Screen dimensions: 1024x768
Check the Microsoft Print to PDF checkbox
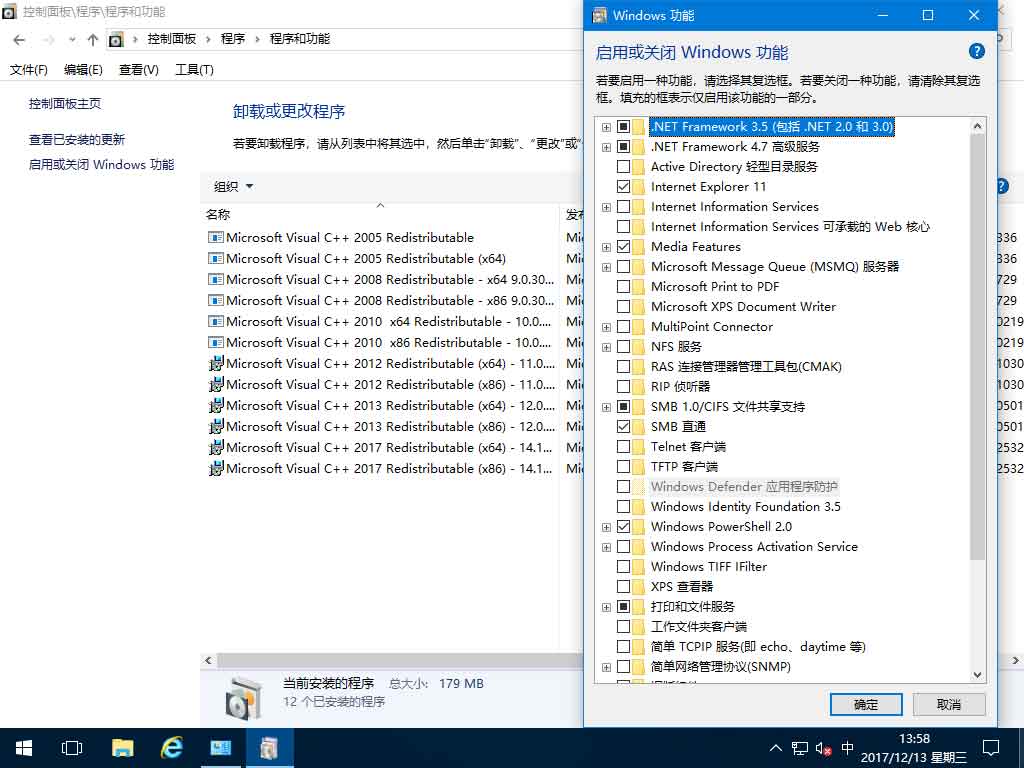[x=624, y=287]
